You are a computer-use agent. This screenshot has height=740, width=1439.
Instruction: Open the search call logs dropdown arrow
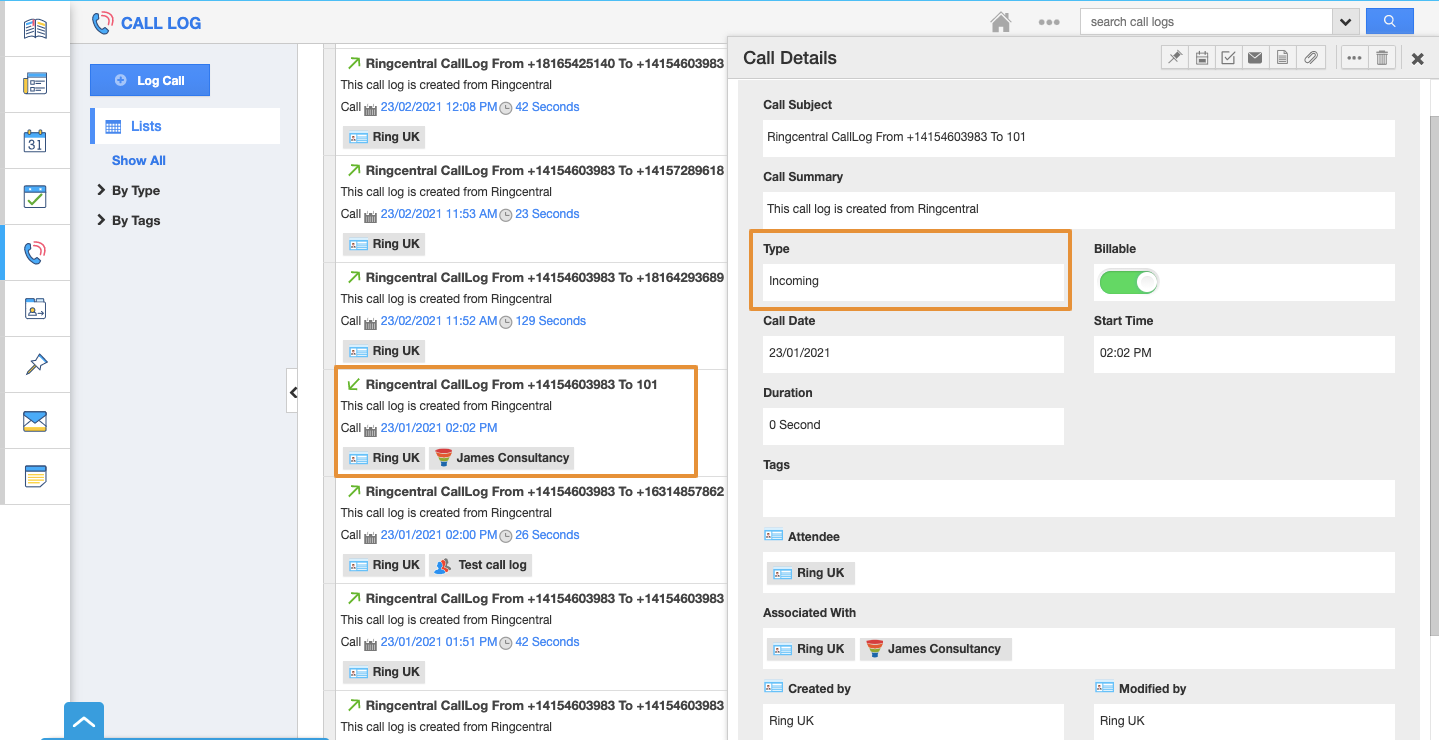[x=1346, y=22]
